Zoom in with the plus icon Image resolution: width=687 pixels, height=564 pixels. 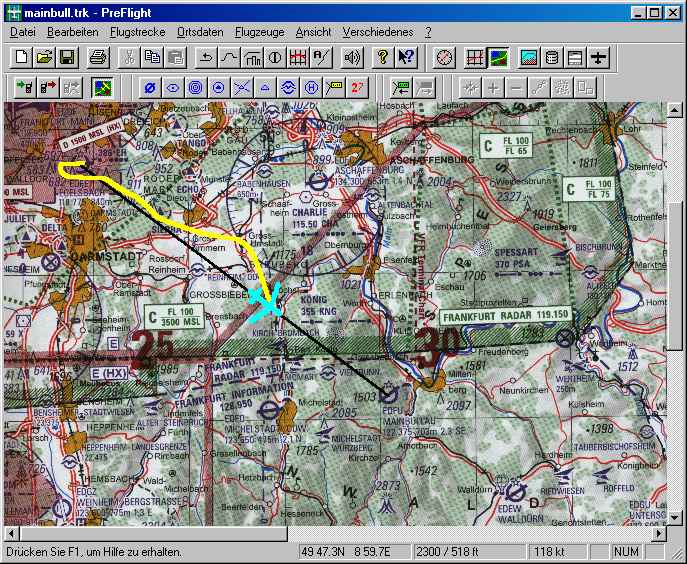[493, 88]
